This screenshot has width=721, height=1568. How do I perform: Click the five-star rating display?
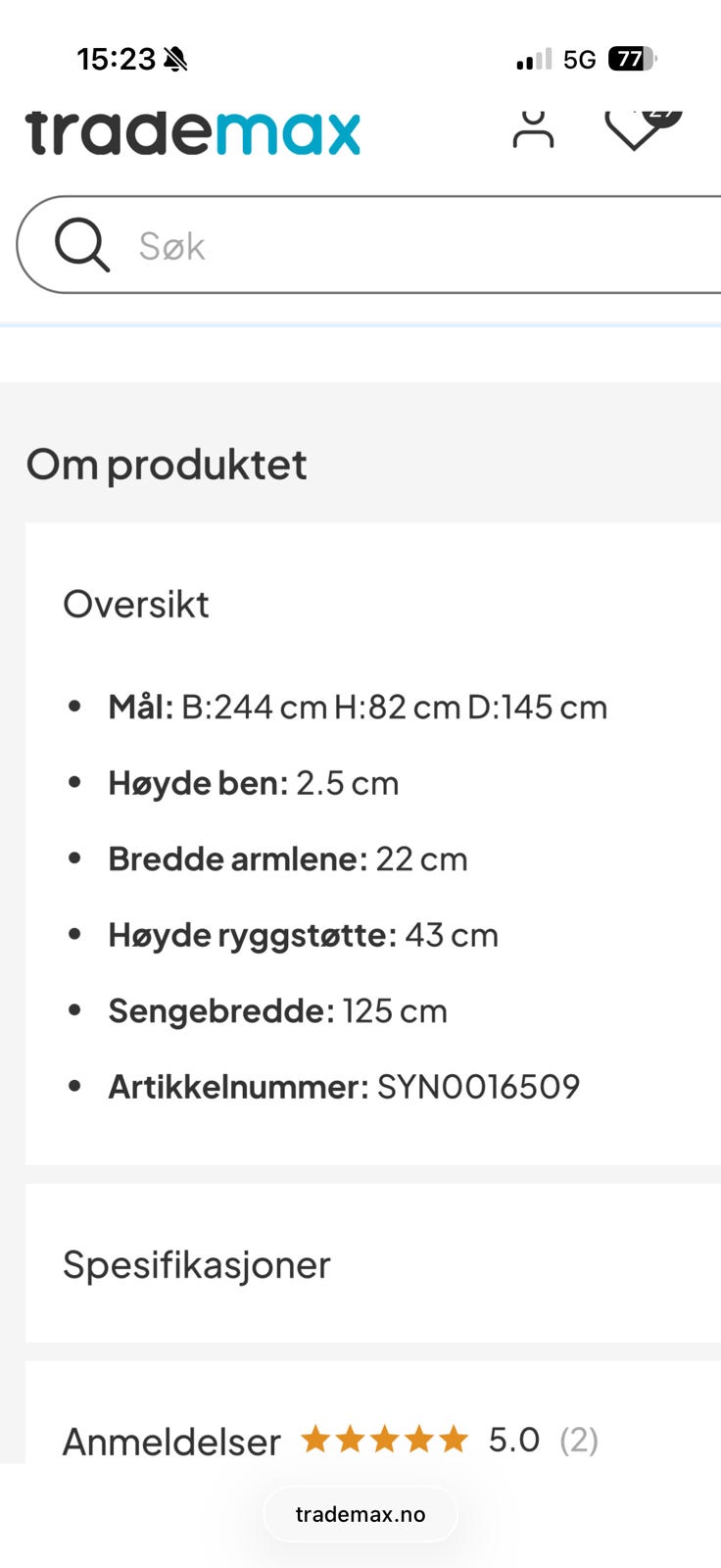[384, 1439]
